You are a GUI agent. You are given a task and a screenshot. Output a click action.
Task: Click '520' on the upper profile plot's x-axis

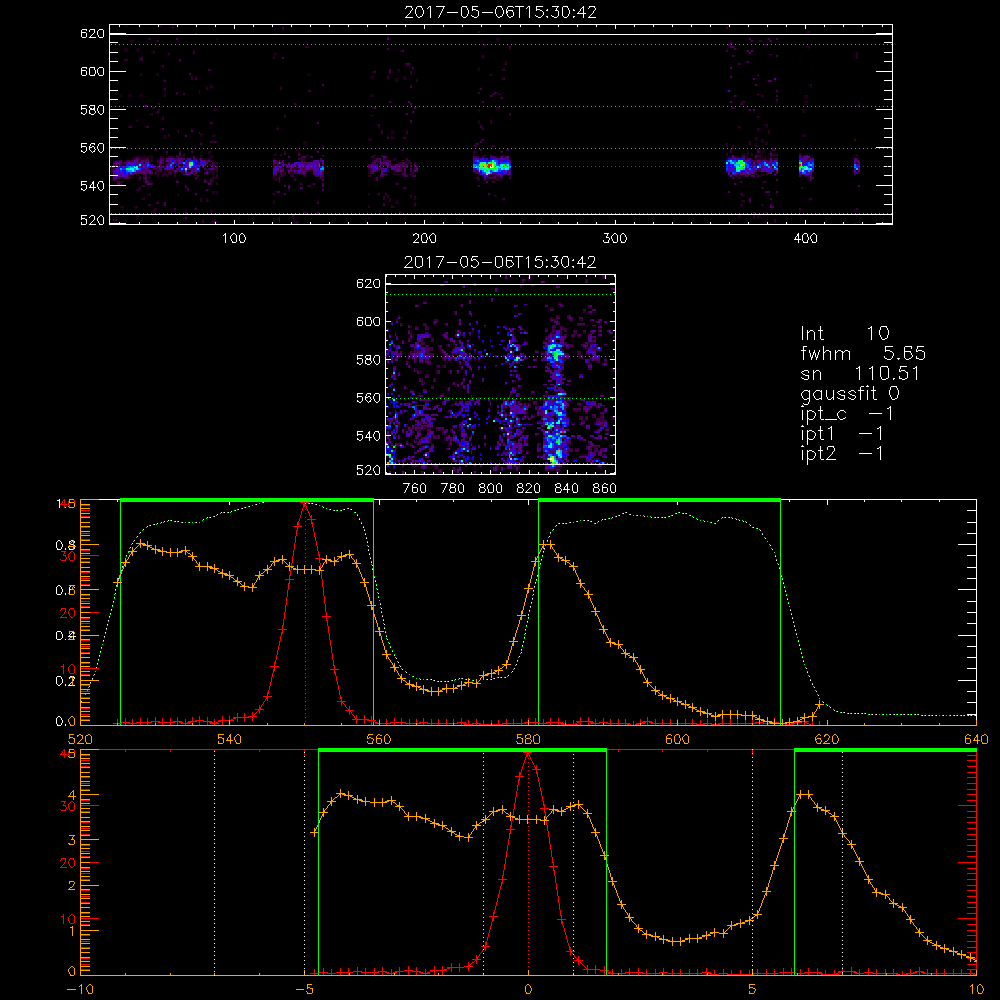(x=80, y=740)
